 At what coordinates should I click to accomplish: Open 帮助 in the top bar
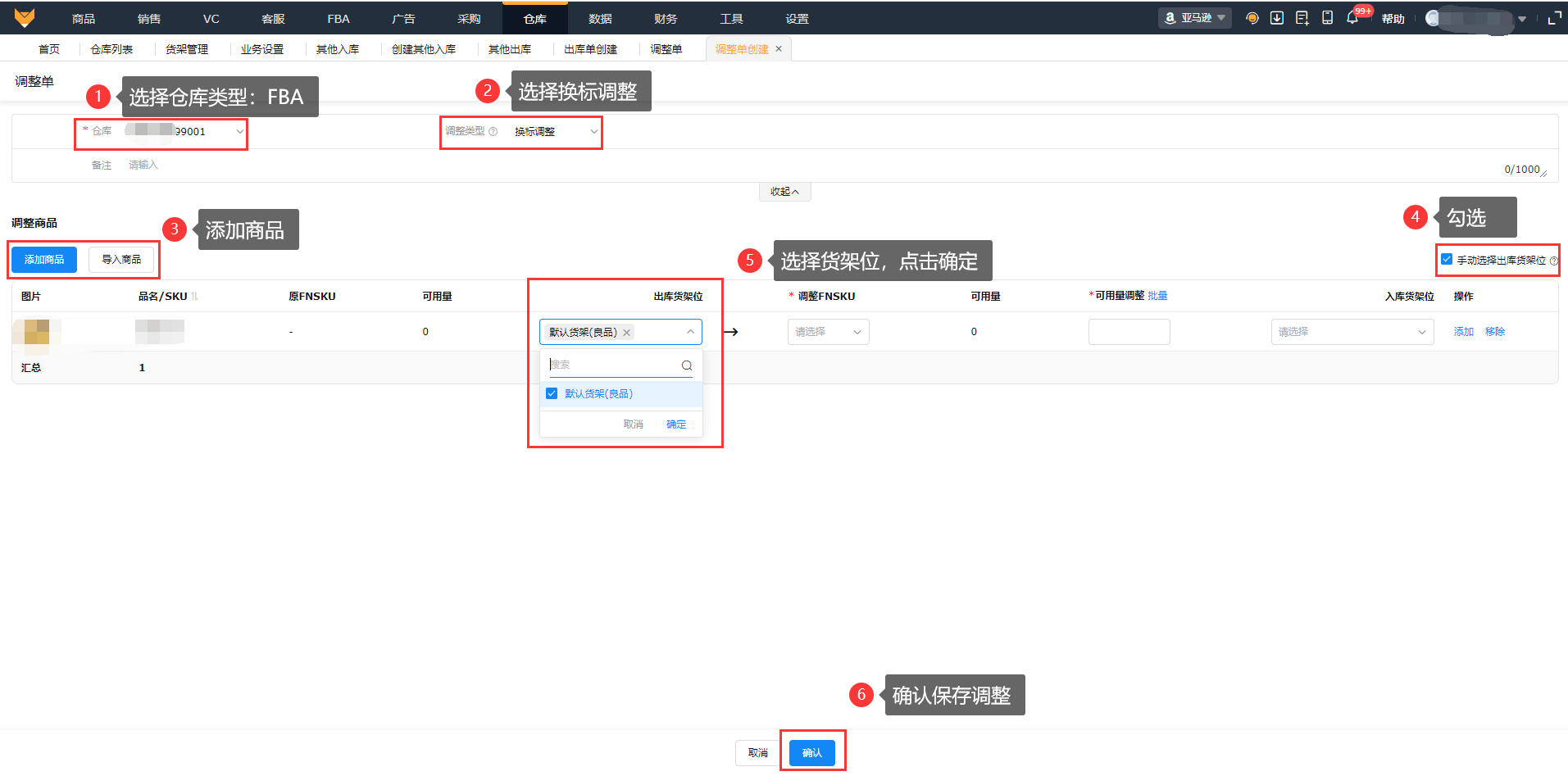pos(1393,19)
